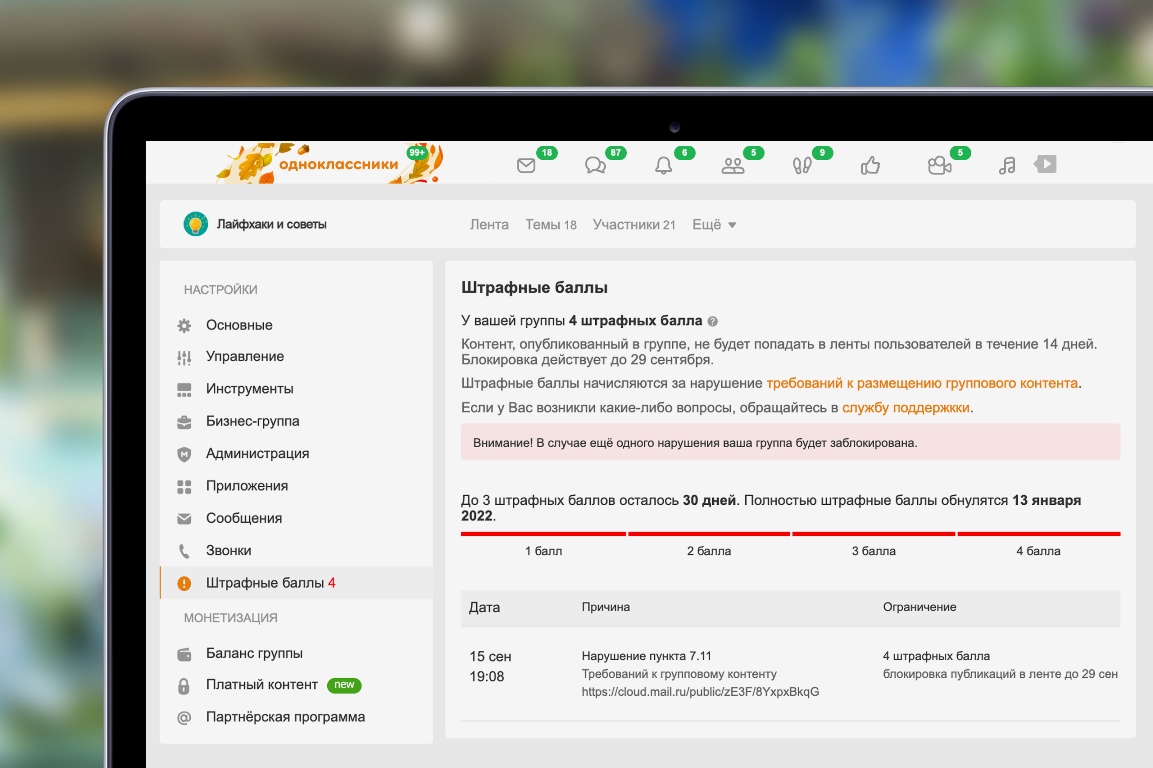Open the Лайфхаки и советы group avatar
The height and width of the screenshot is (768, 1153).
(x=195, y=224)
